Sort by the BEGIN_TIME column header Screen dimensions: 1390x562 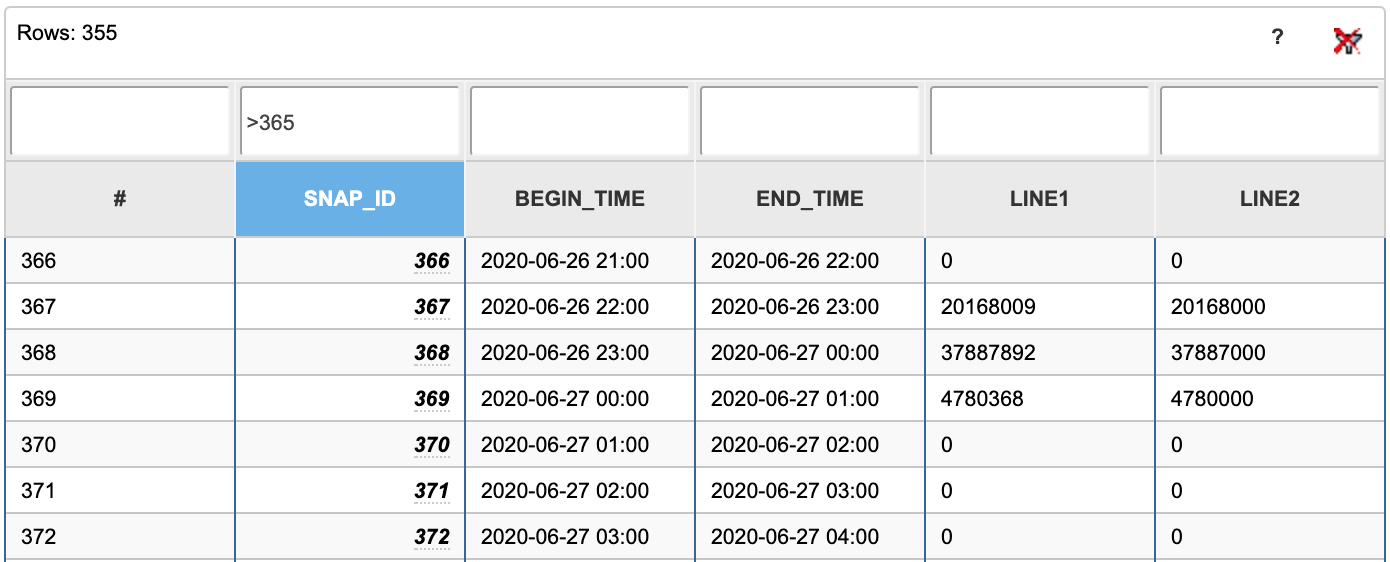[580, 198]
